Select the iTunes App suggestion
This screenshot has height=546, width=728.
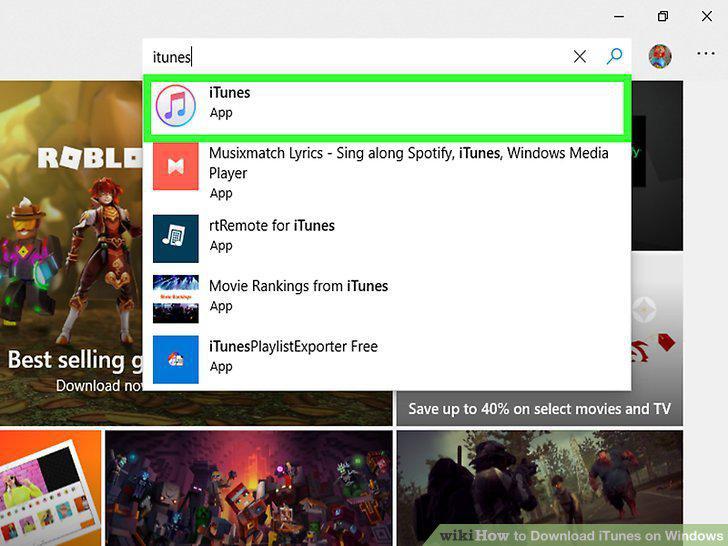click(387, 108)
